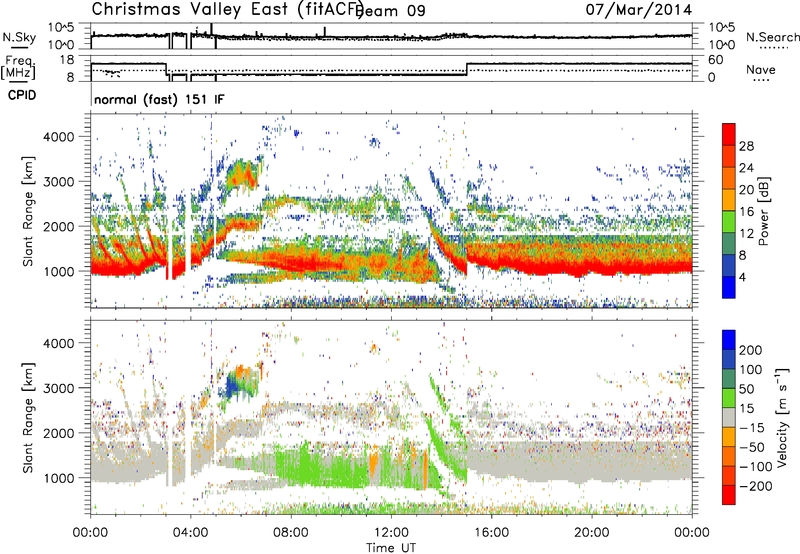The height and width of the screenshot is (554, 800).
Task: Click the 'Time UT' axis title
Action: tap(391, 547)
